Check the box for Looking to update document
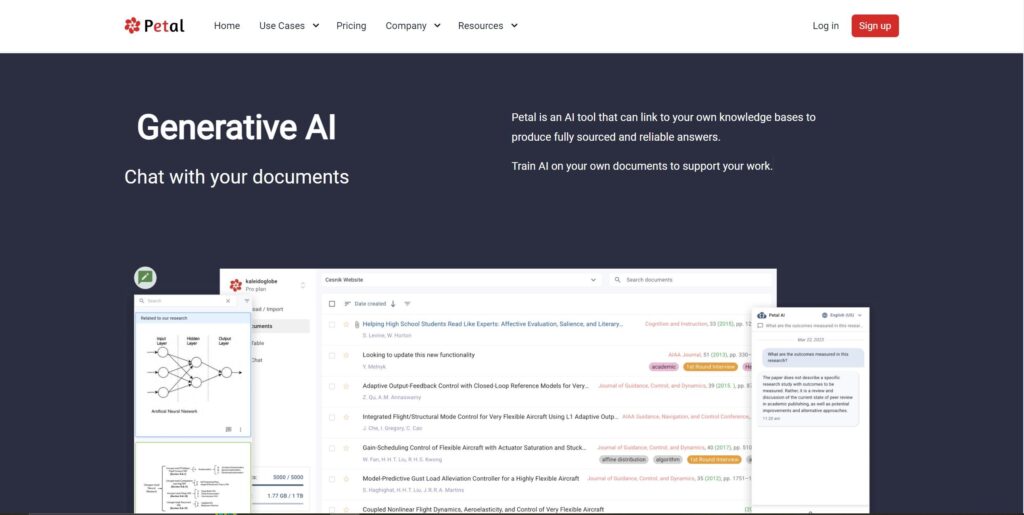 click(x=332, y=355)
